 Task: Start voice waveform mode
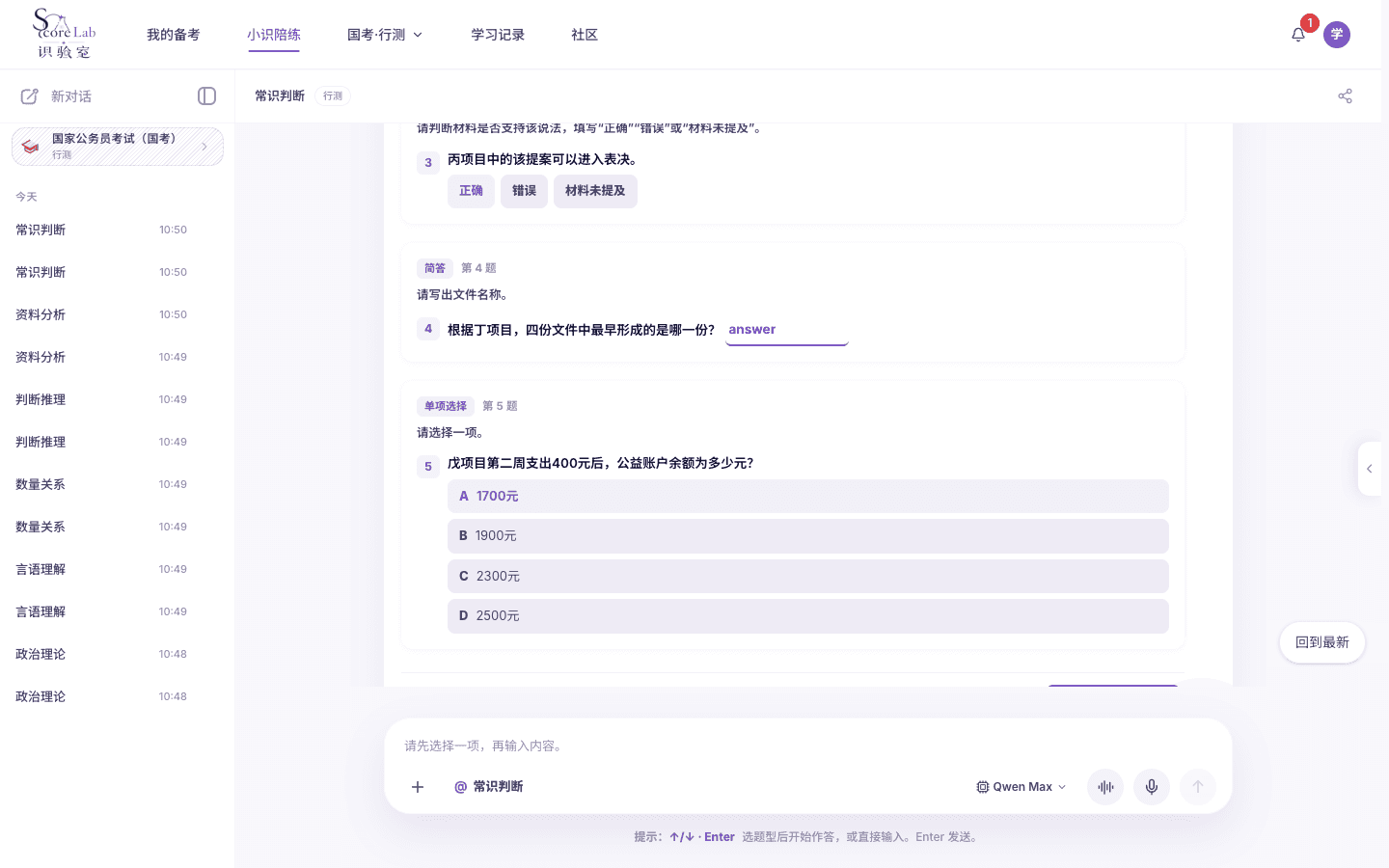(x=1105, y=787)
